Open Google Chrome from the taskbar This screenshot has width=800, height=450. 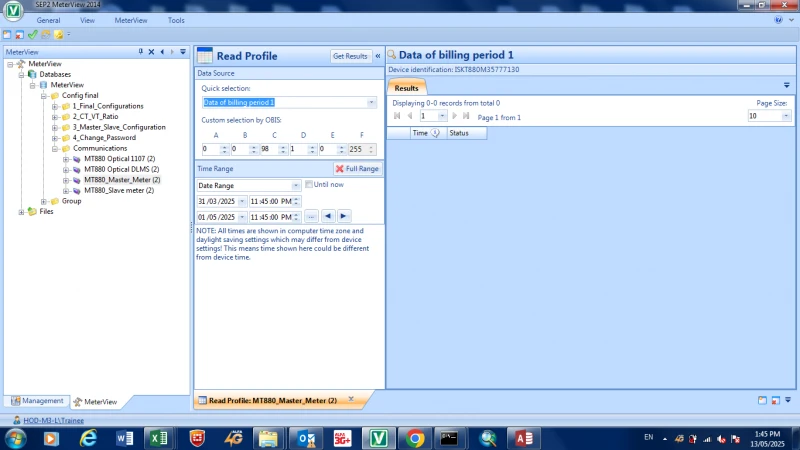[415, 438]
